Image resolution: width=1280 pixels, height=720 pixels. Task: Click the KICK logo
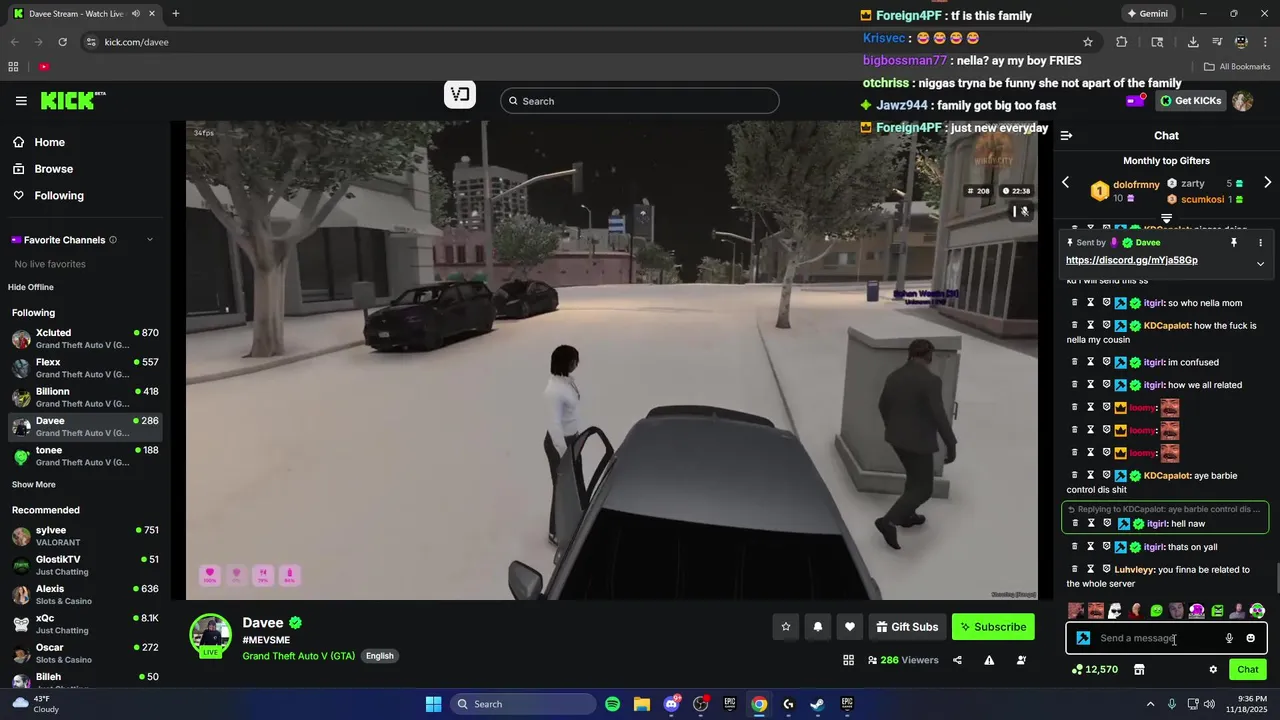pos(72,100)
